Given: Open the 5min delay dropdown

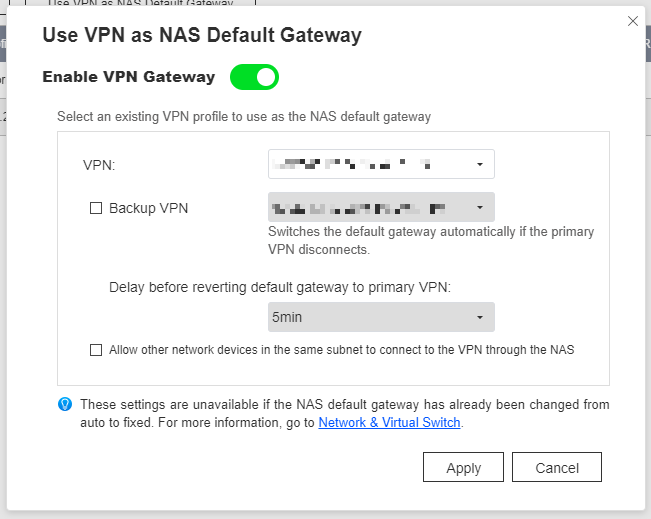Looking at the screenshot, I should point(380,317).
